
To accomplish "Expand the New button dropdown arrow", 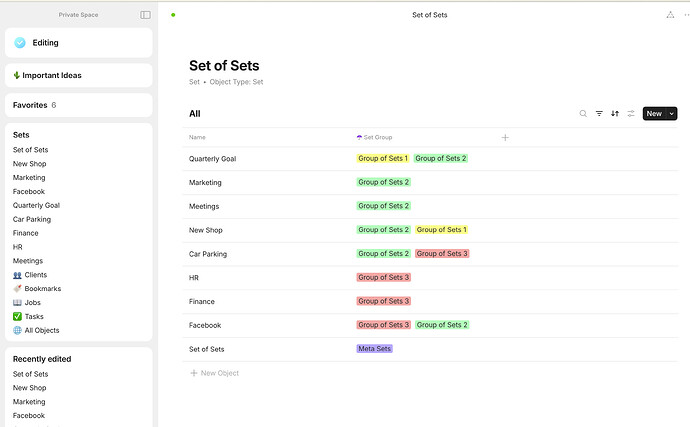I will click(x=672, y=114).
